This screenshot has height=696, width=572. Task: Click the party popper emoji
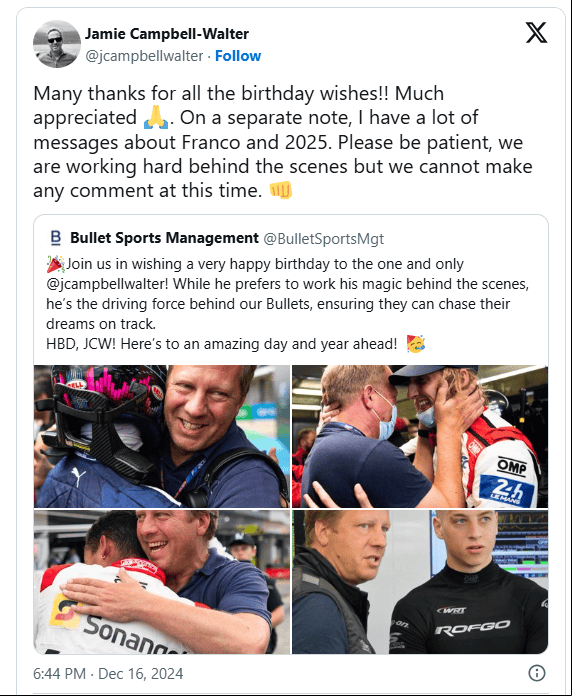click(55, 264)
